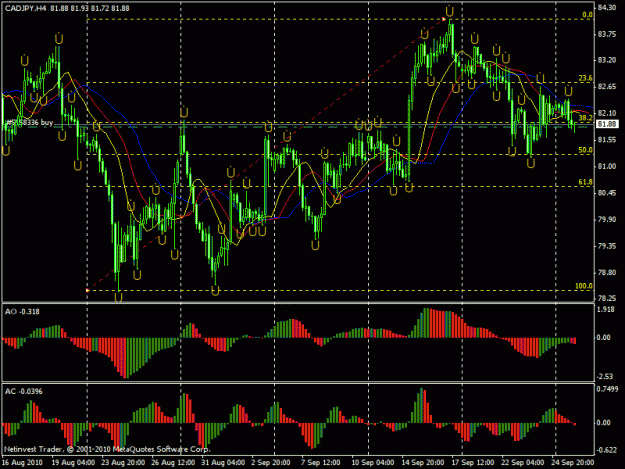Select the Fibonacci 38.2 level label

coord(585,118)
